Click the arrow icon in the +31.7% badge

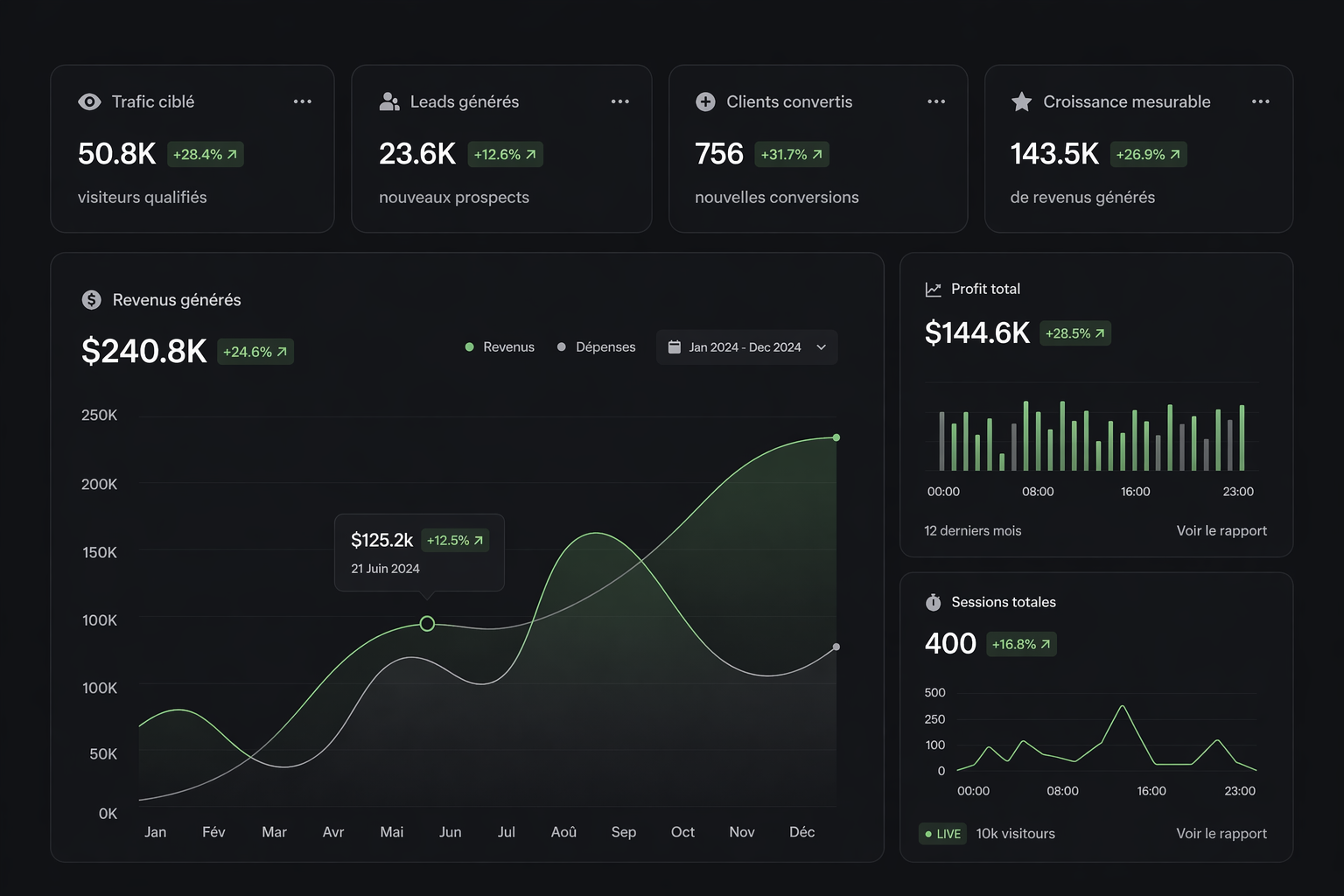pyautogui.click(x=817, y=154)
